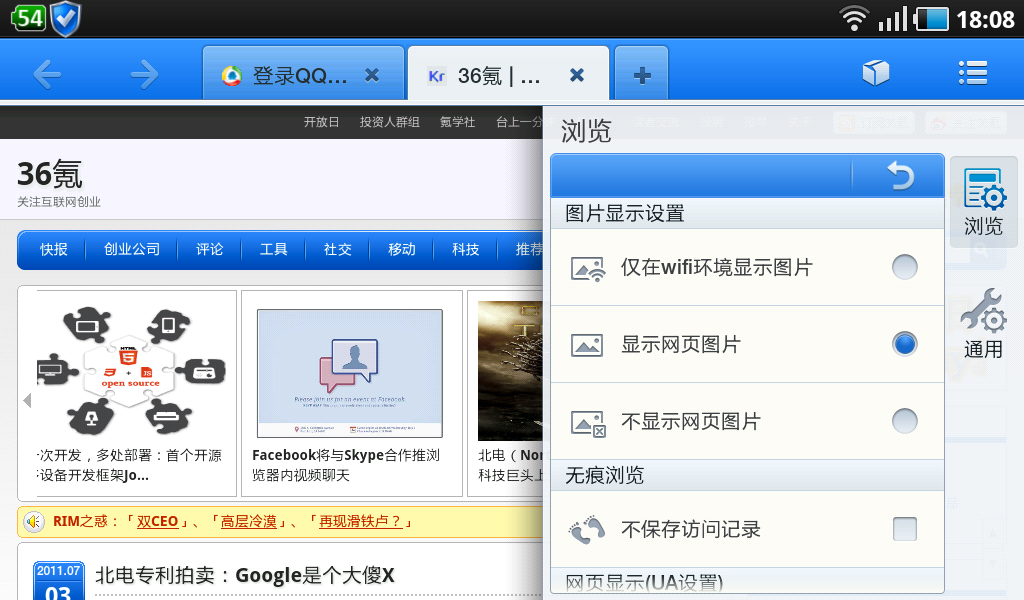Open the 通用 settings category

984,323
